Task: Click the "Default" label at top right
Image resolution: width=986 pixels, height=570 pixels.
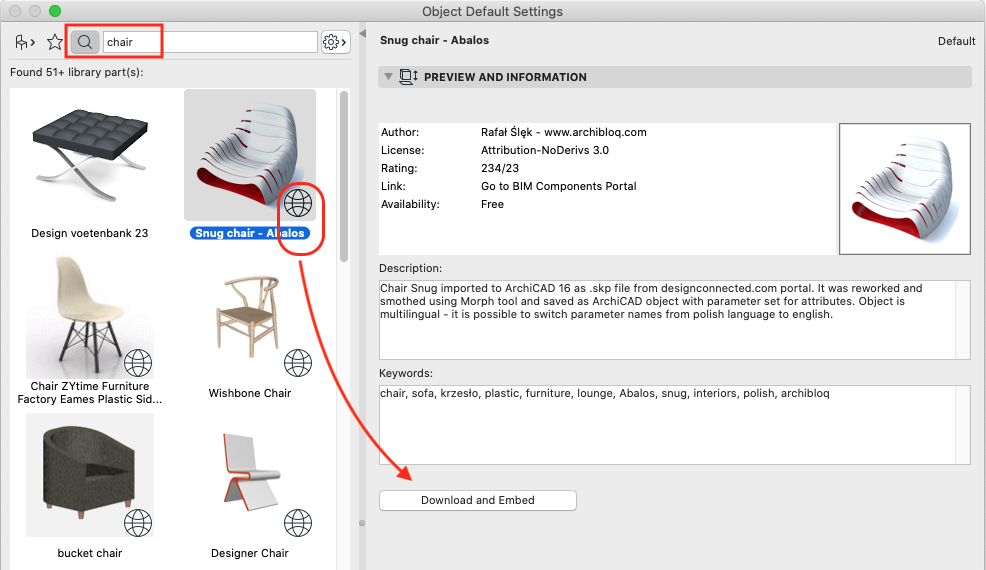Action: pos(956,41)
